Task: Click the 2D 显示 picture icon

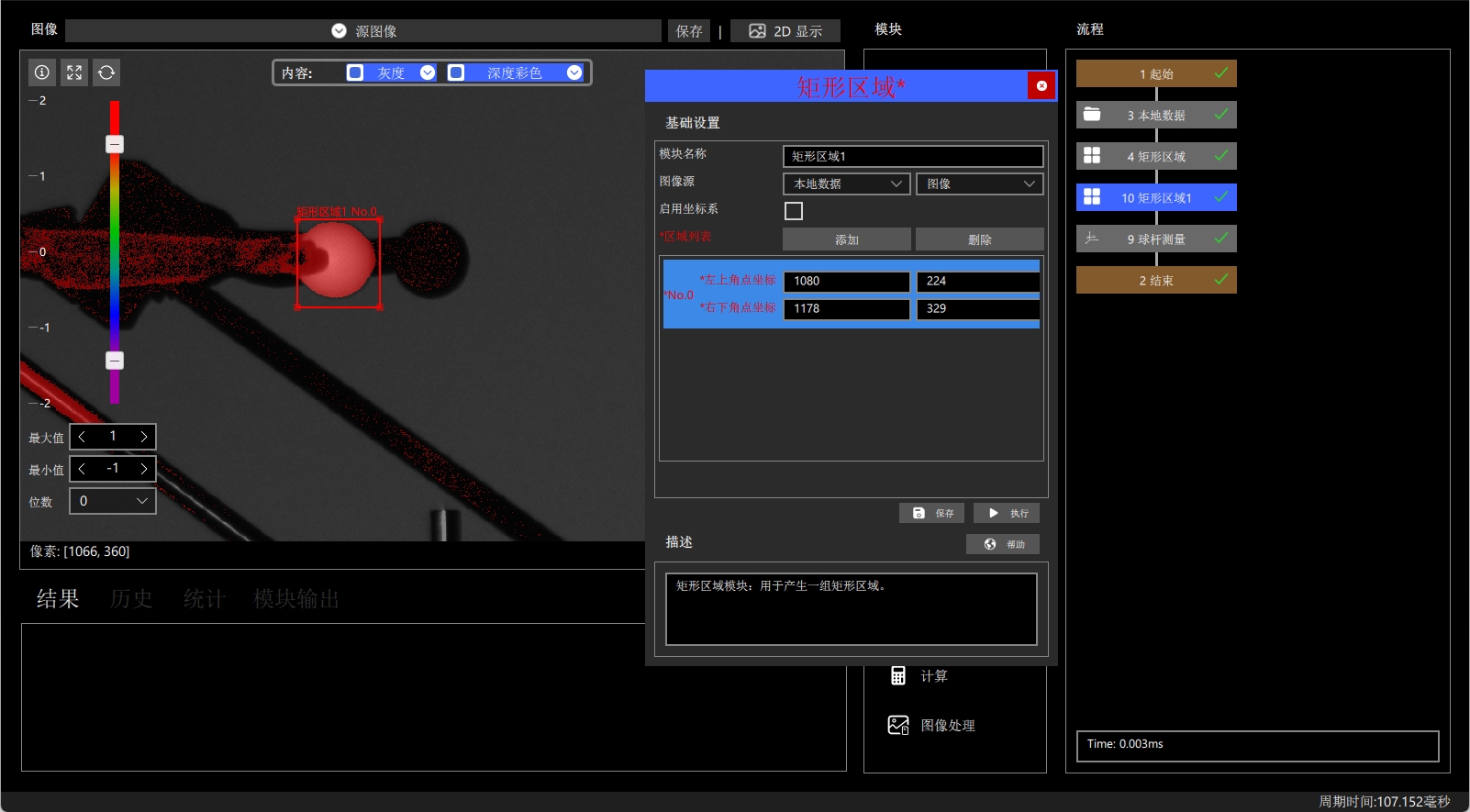Action: pos(757,31)
